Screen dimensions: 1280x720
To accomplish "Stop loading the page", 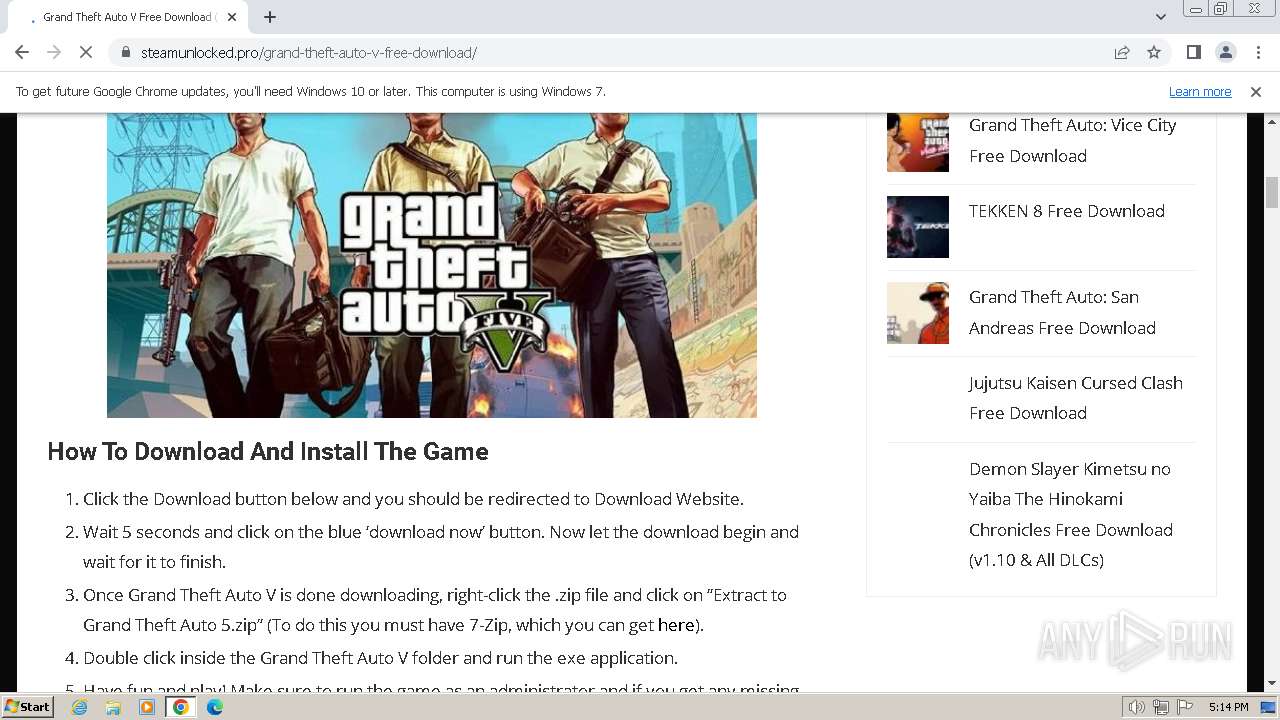I will click(x=86, y=52).
